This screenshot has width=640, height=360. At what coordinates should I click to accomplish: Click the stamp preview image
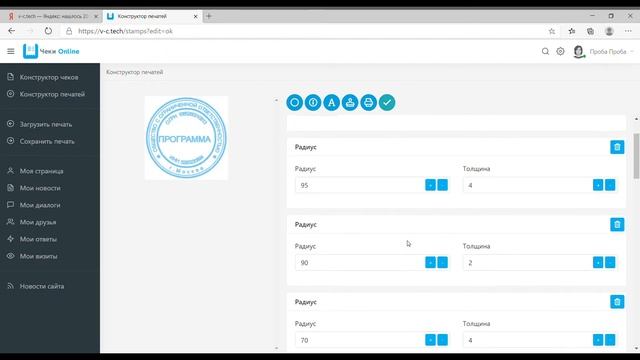pos(187,138)
